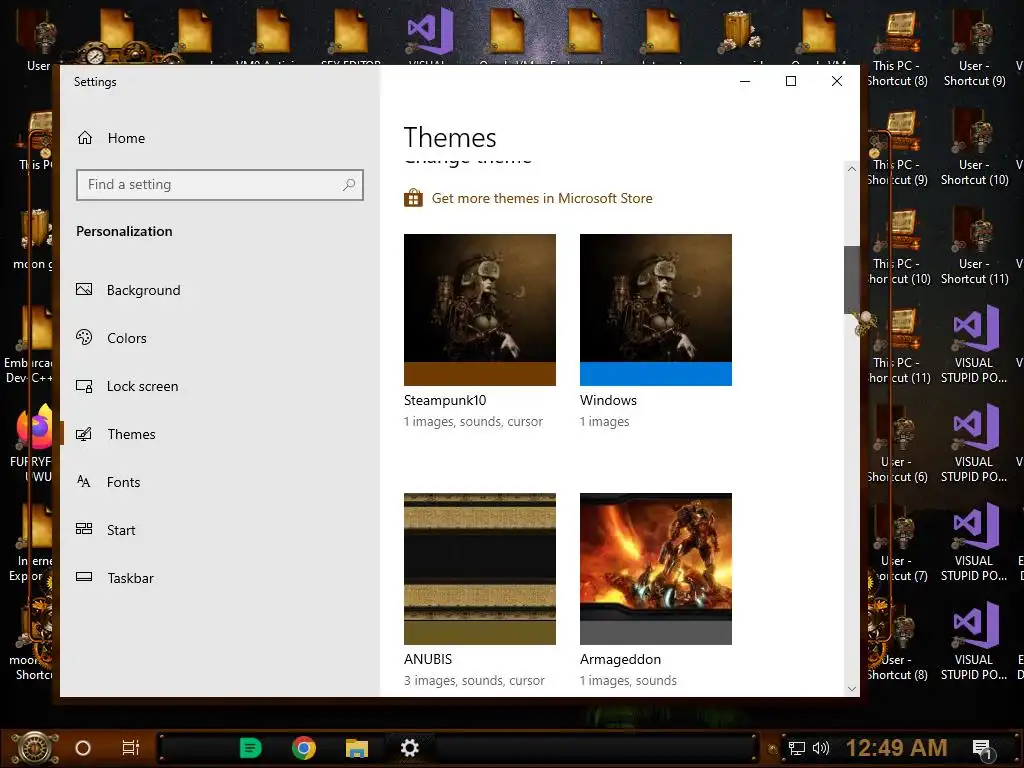Open the green chat app on taskbar
This screenshot has width=1024, height=768.
251,748
